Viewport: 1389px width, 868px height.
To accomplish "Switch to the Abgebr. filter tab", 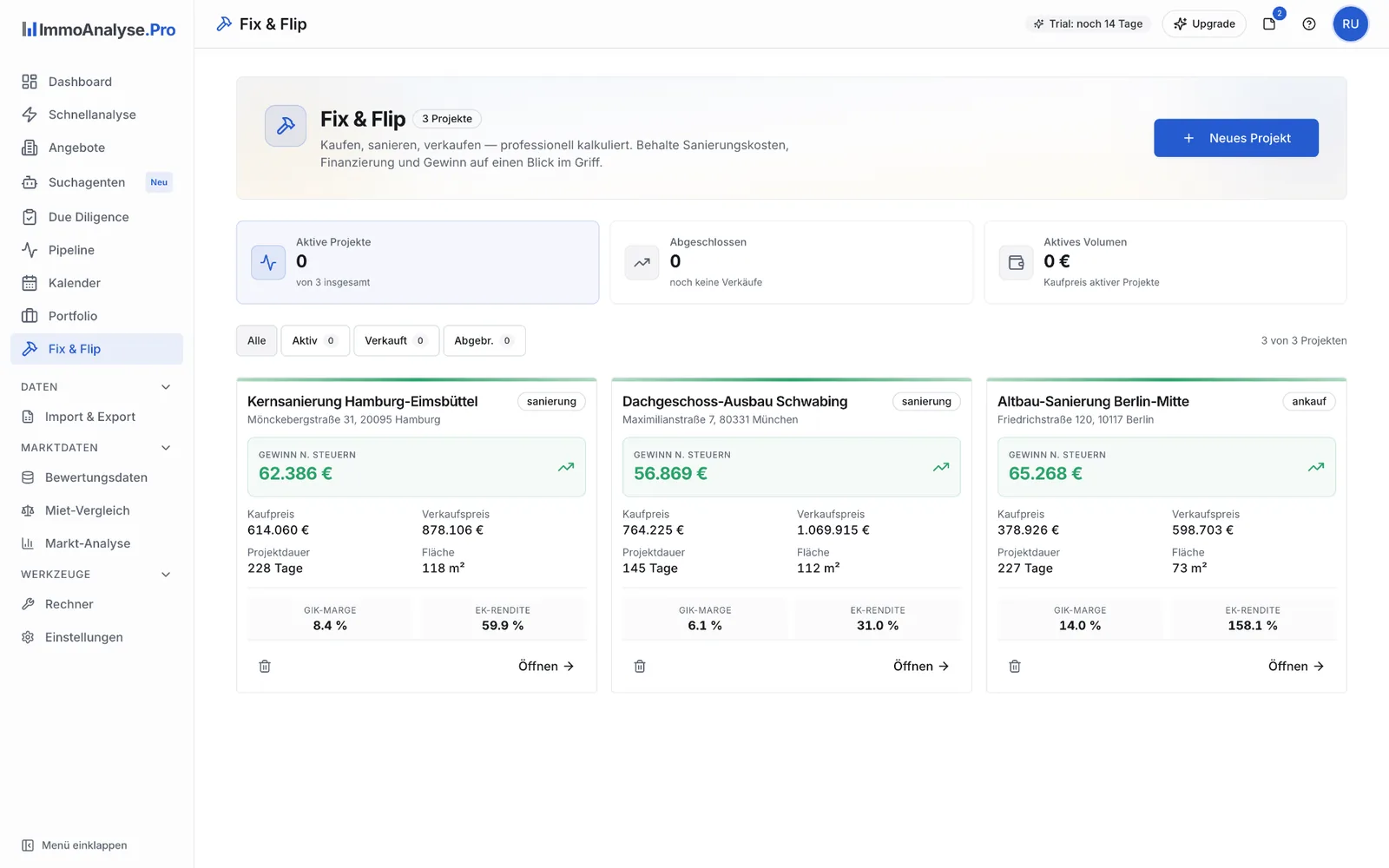I will tap(484, 340).
